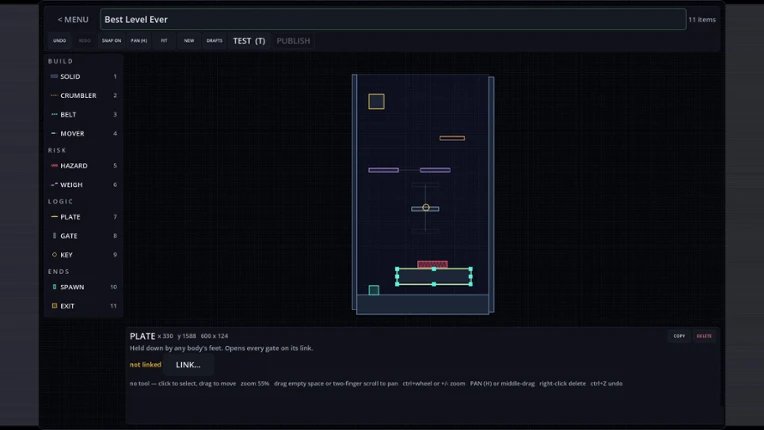The width and height of the screenshot is (764, 430).
Task: Select the PLATE logic tool
Action: (x=83, y=217)
